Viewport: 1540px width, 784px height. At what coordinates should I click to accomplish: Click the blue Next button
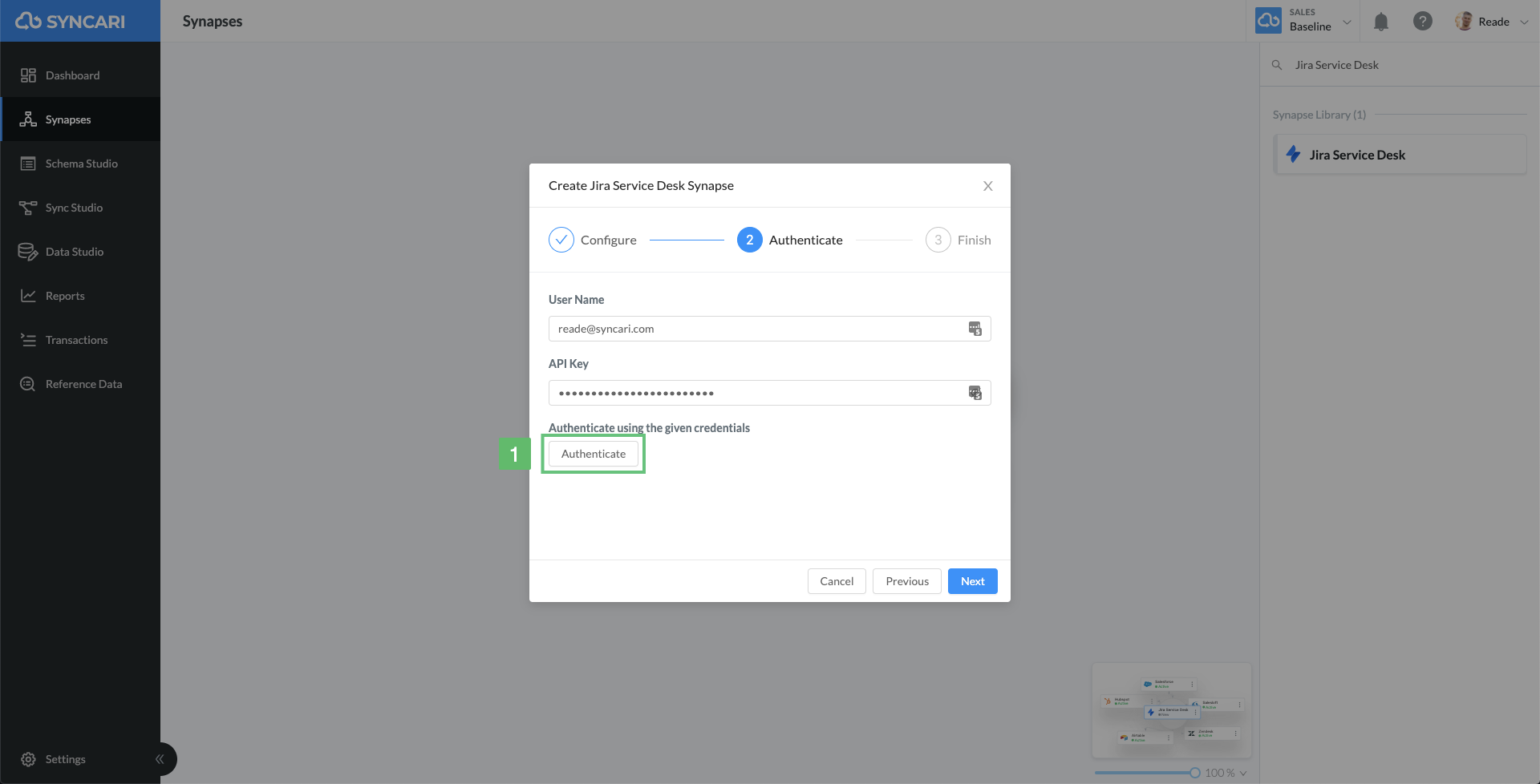[972, 581]
